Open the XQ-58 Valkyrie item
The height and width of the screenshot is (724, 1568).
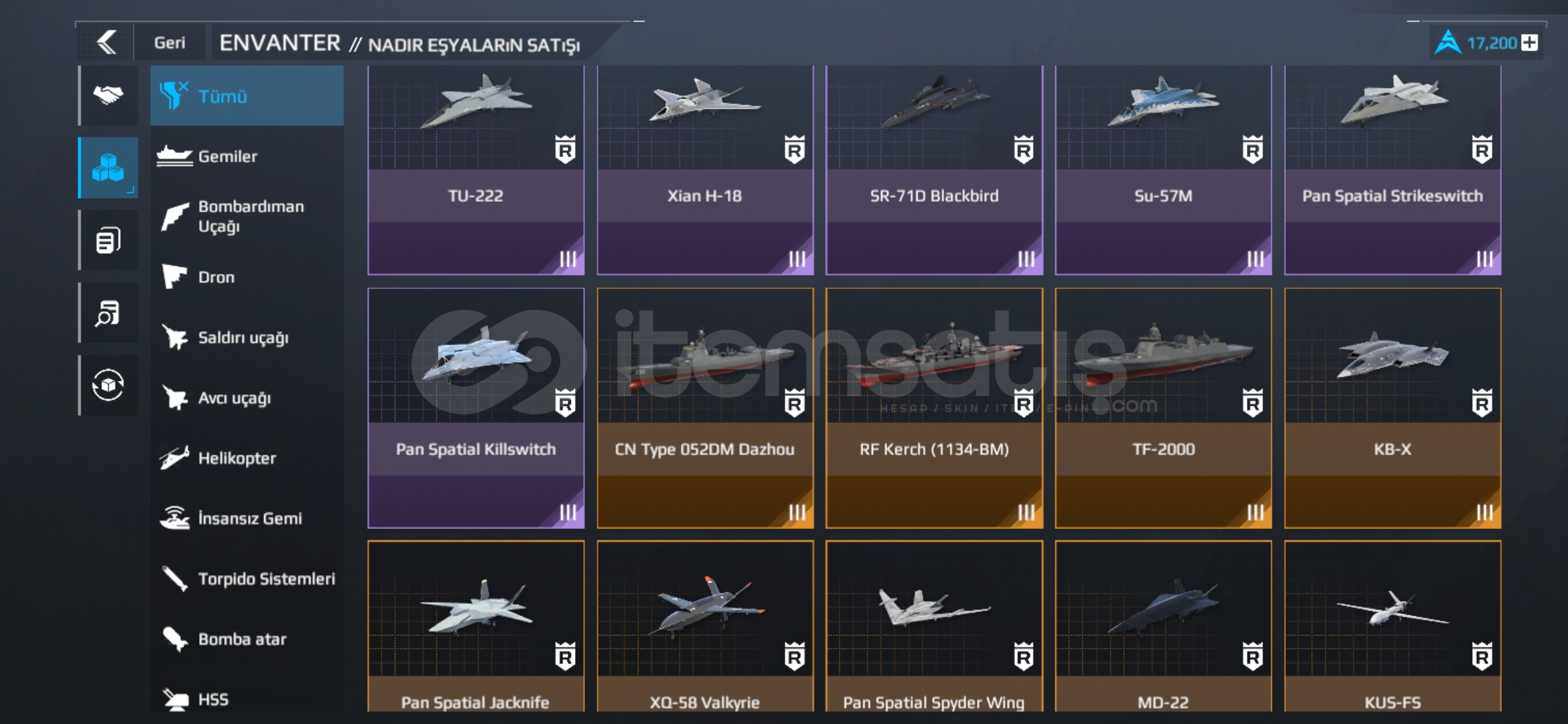pyautogui.click(x=705, y=626)
